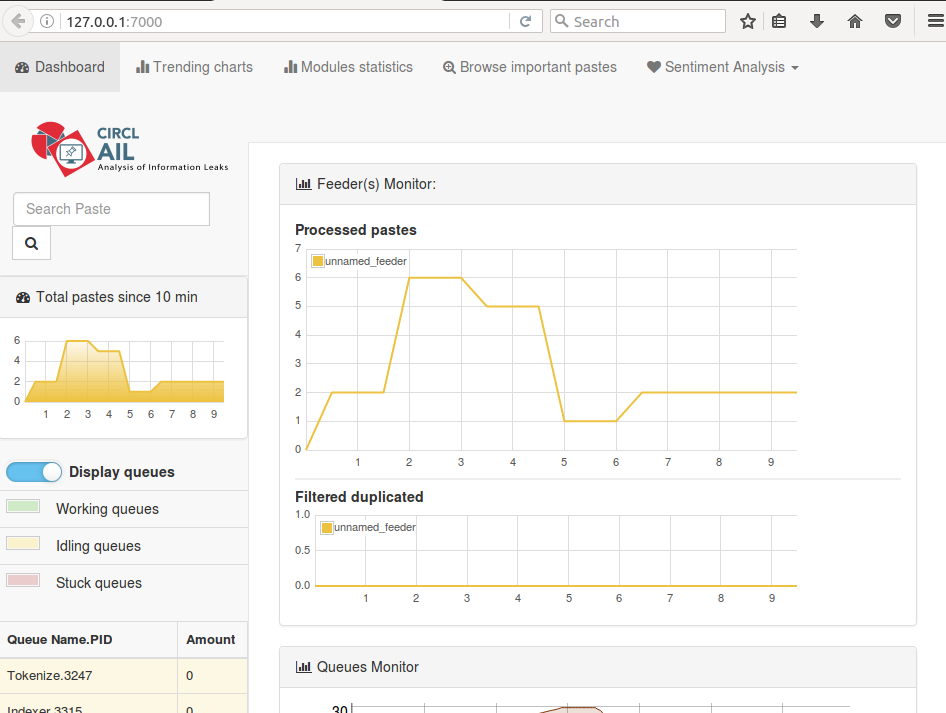
Task: Click the browser back arrow button
Action: (x=18, y=21)
